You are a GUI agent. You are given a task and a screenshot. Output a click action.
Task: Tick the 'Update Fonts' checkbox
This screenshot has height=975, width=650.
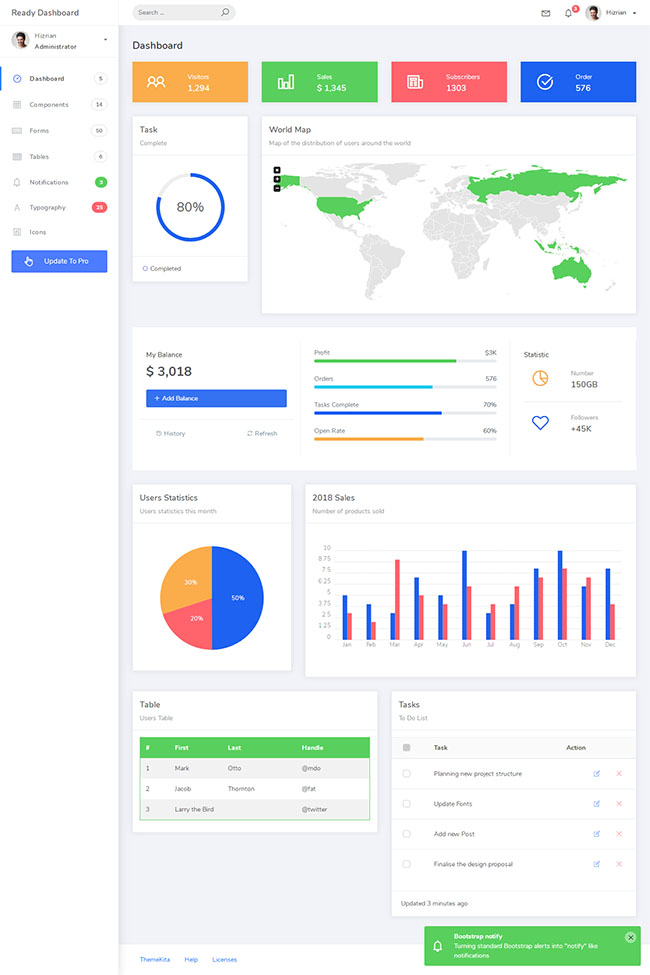406,803
